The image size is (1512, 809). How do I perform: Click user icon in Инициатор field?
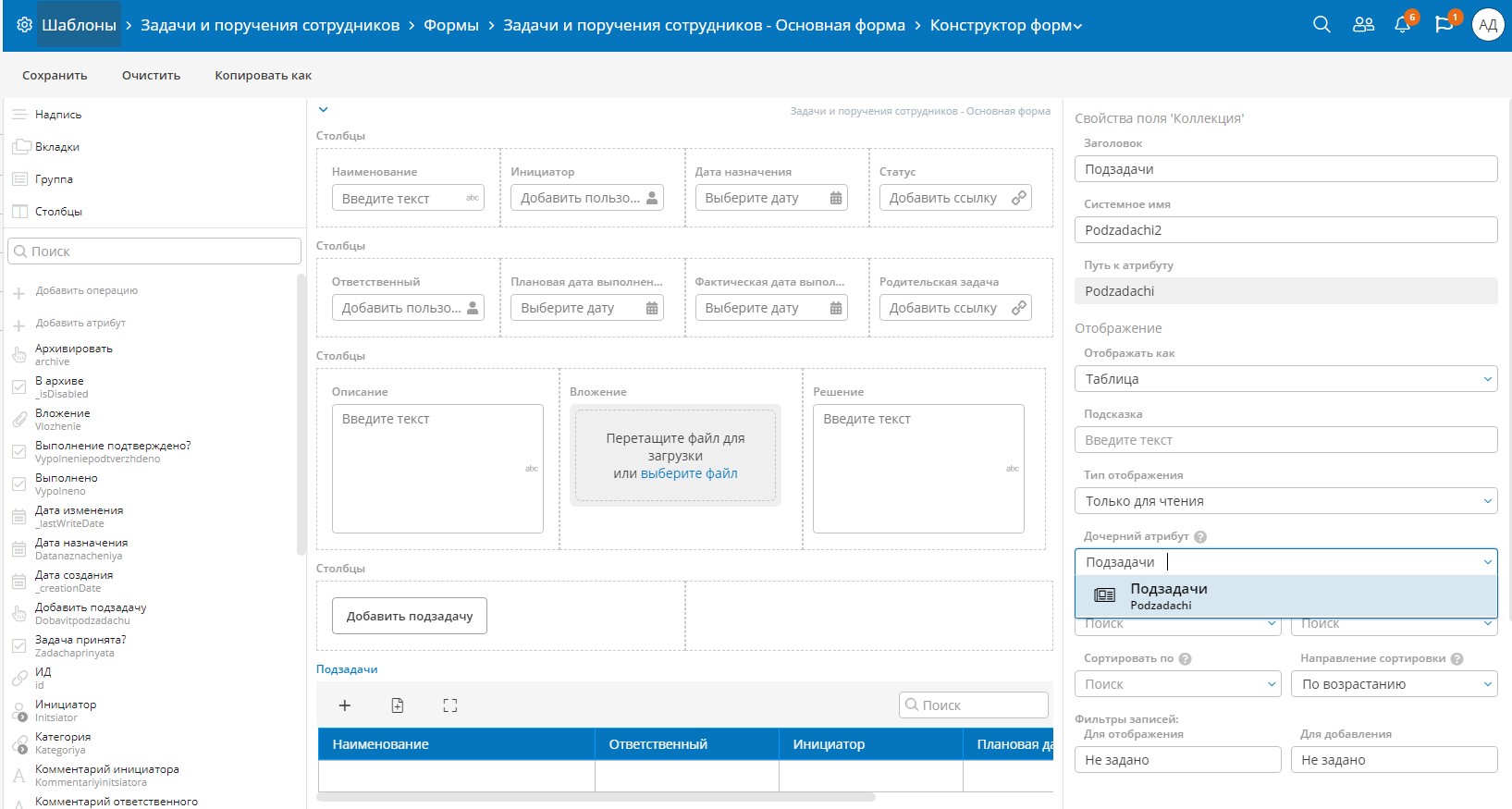click(652, 198)
